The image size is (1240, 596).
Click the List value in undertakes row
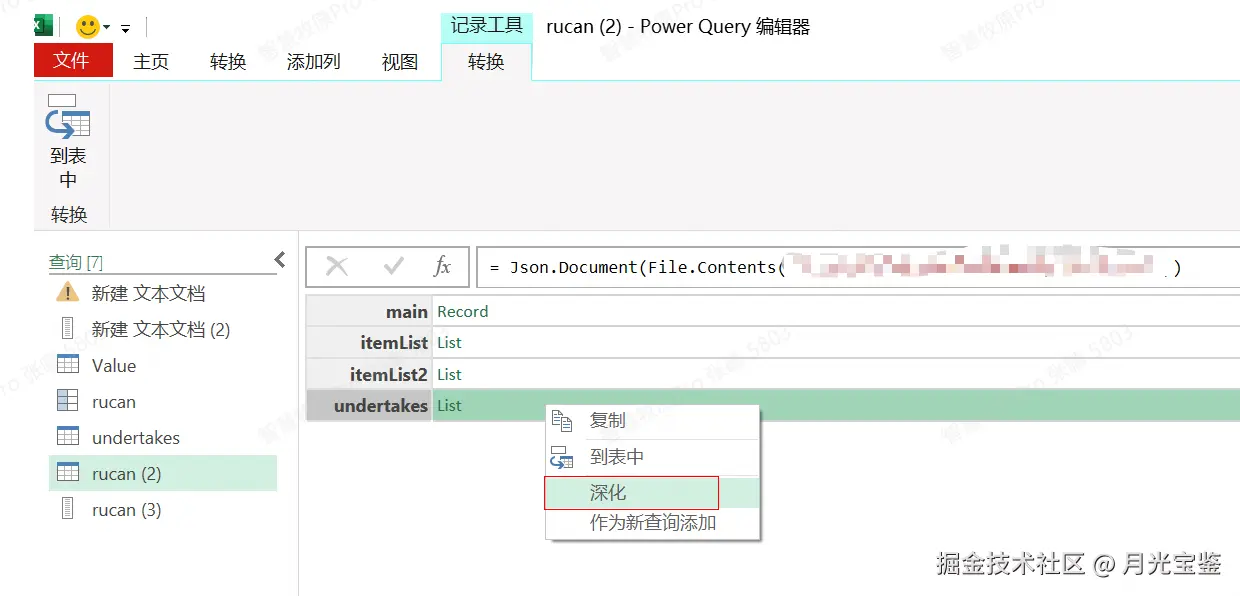[449, 405]
